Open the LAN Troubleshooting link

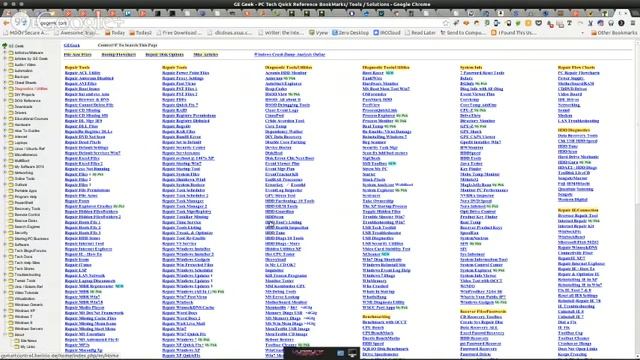pos(578,121)
